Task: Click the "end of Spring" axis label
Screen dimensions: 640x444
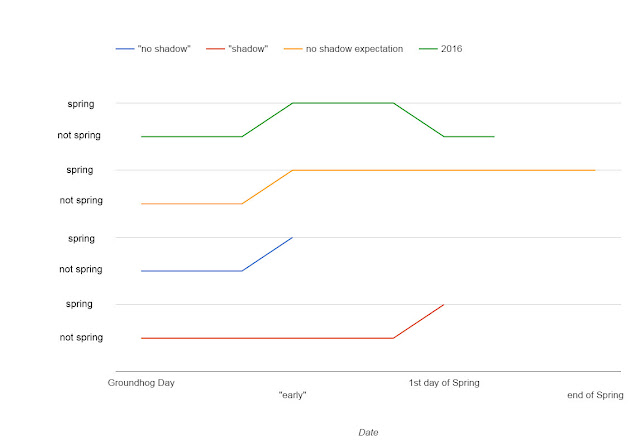Action: point(595,396)
